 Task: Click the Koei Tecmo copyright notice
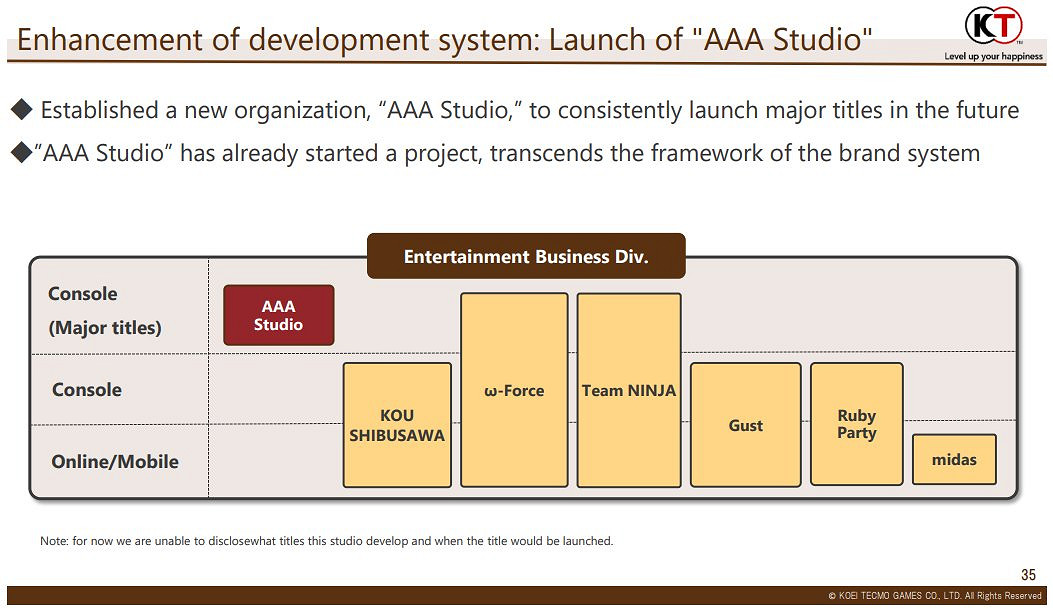coord(934,596)
